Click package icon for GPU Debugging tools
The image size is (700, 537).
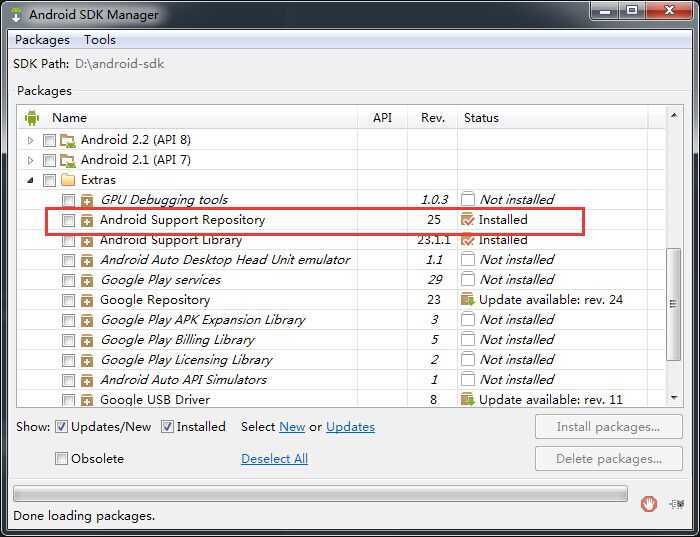[x=87, y=200]
